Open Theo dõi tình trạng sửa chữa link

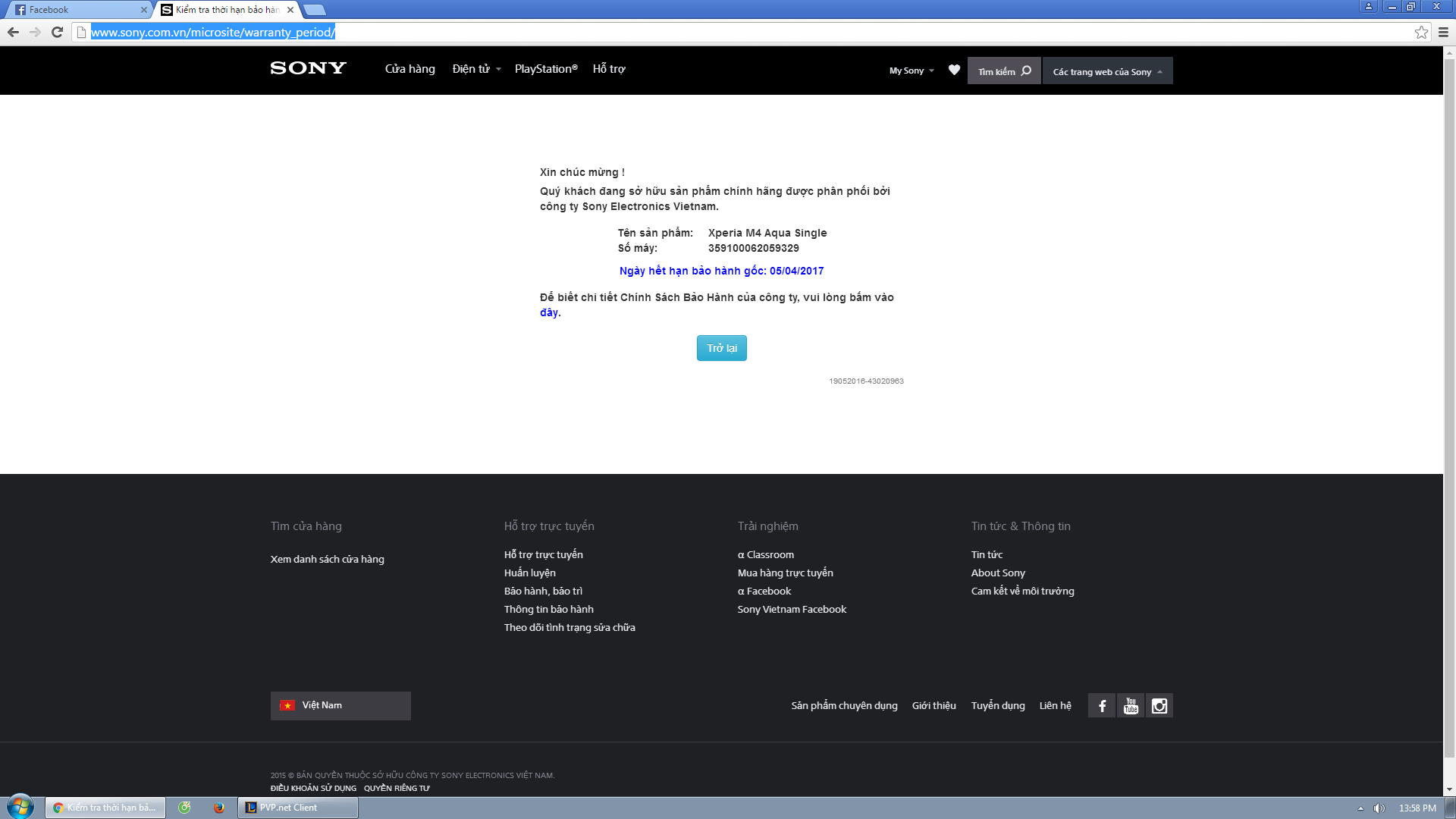pyautogui.click(x=570, y=627)
